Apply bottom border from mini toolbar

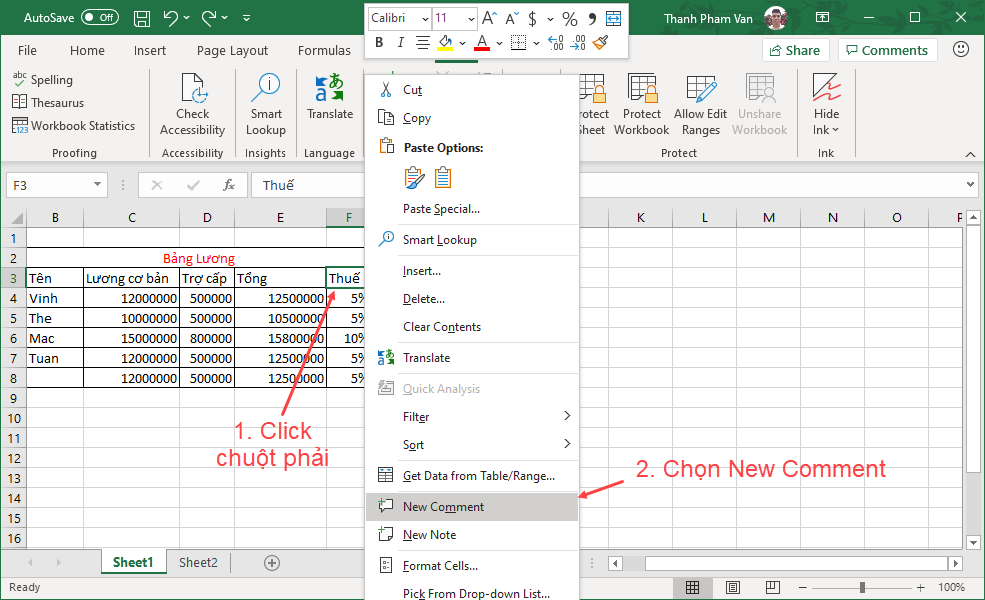(518, 43)
